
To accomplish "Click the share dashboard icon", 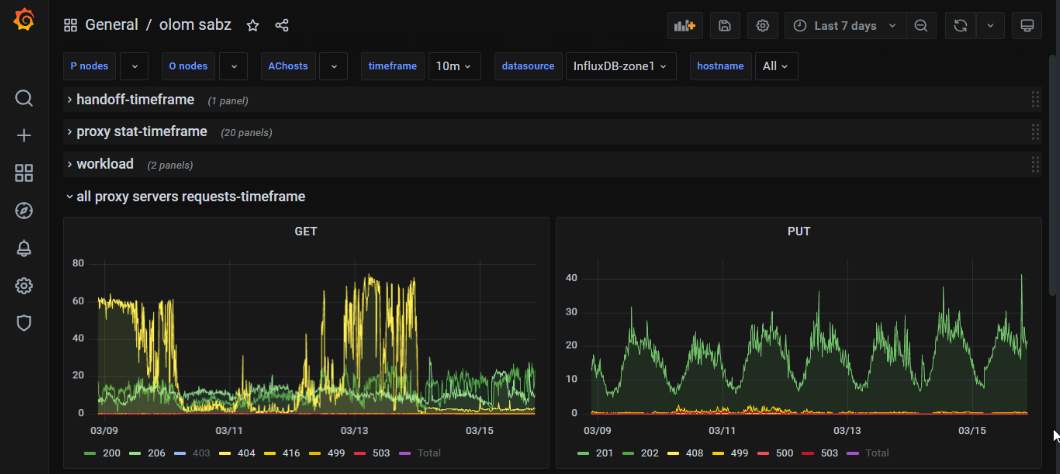I will pos(282,26).
